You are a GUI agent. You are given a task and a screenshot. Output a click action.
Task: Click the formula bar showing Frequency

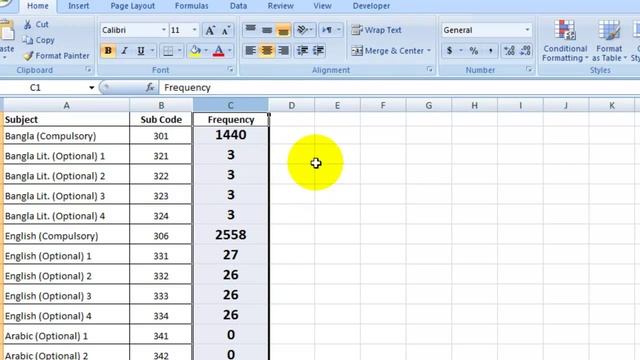pyautogui.click(x=399, y=87)
